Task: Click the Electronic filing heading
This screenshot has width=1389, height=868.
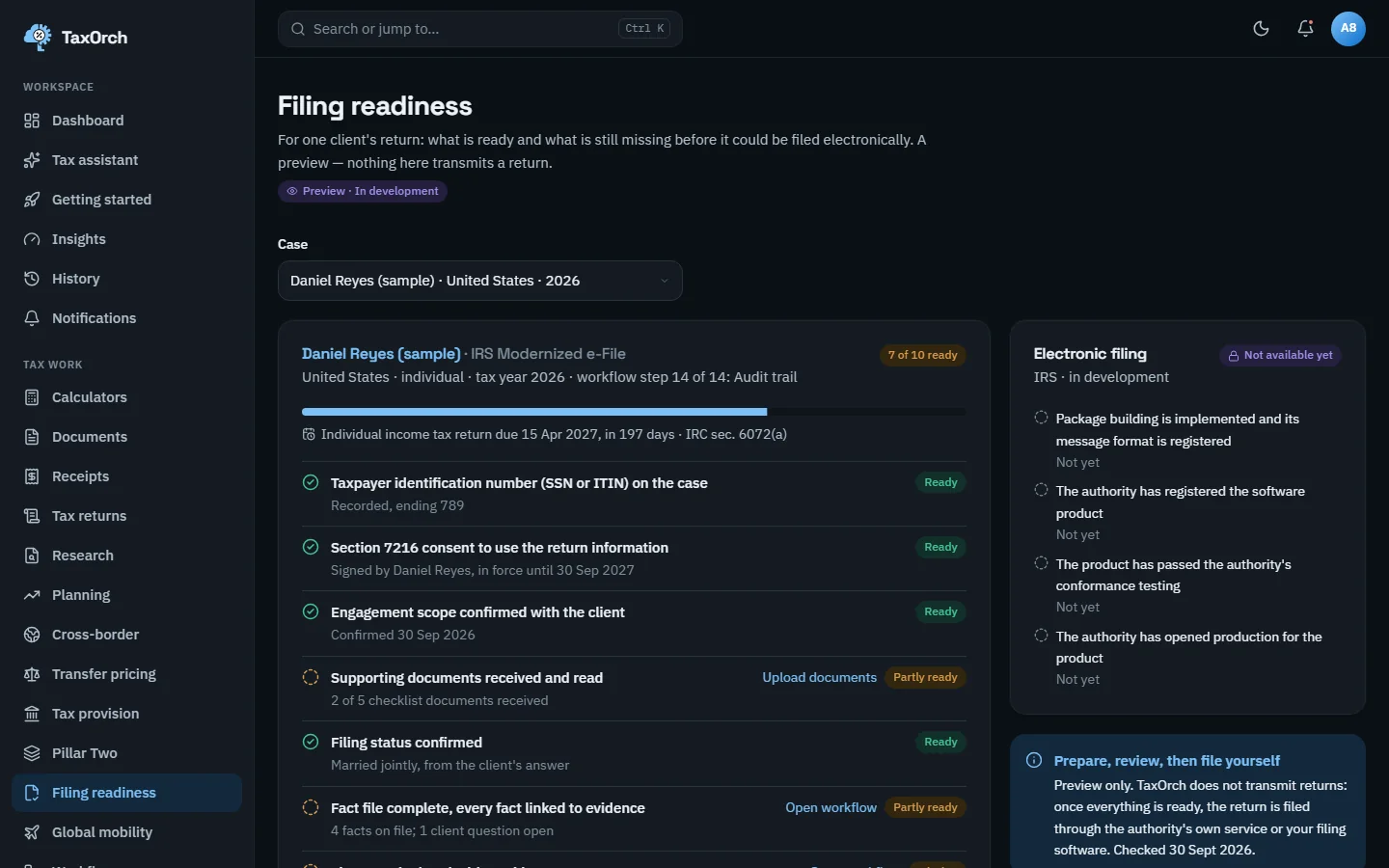Action: point(1090,354)
